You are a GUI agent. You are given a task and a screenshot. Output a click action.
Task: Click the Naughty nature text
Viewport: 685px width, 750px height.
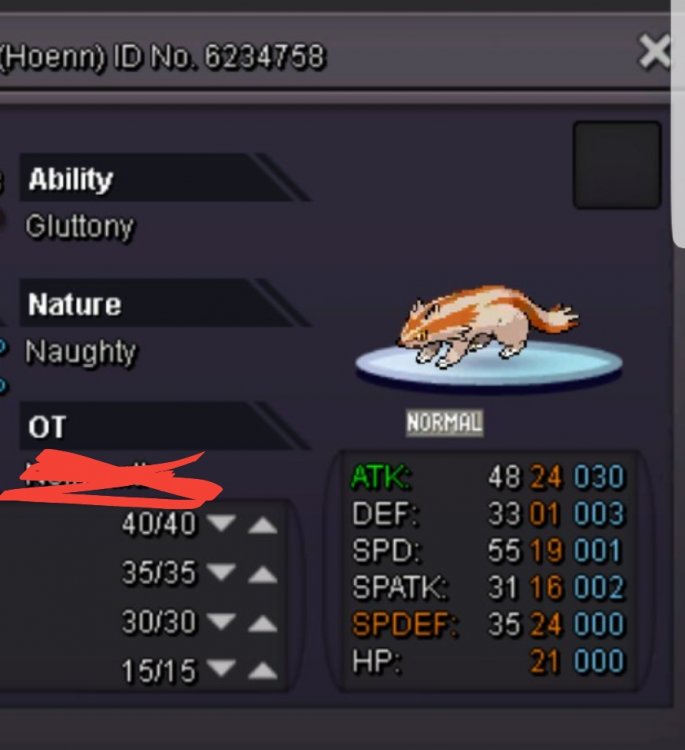coord(80,353)
